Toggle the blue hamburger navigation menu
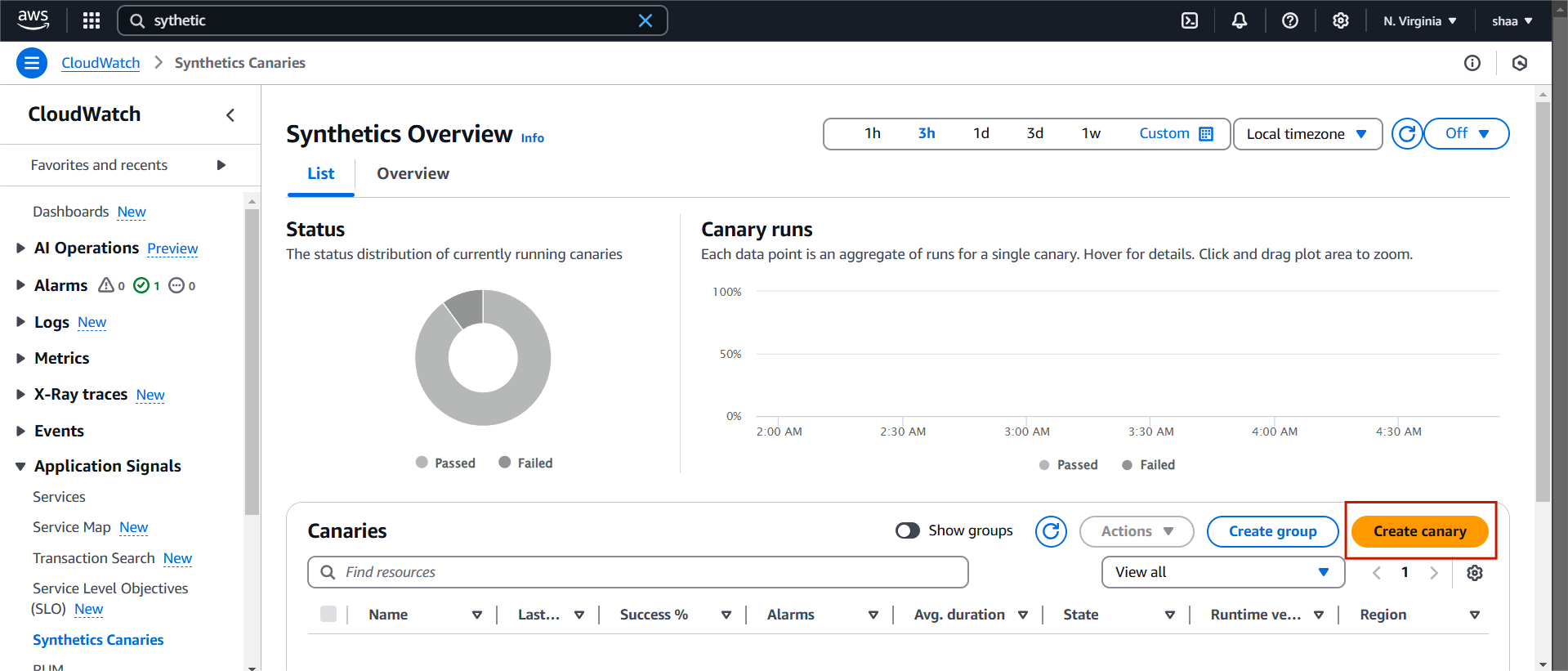The height and width of the screenshot is (671, 1568). [32, 63]
